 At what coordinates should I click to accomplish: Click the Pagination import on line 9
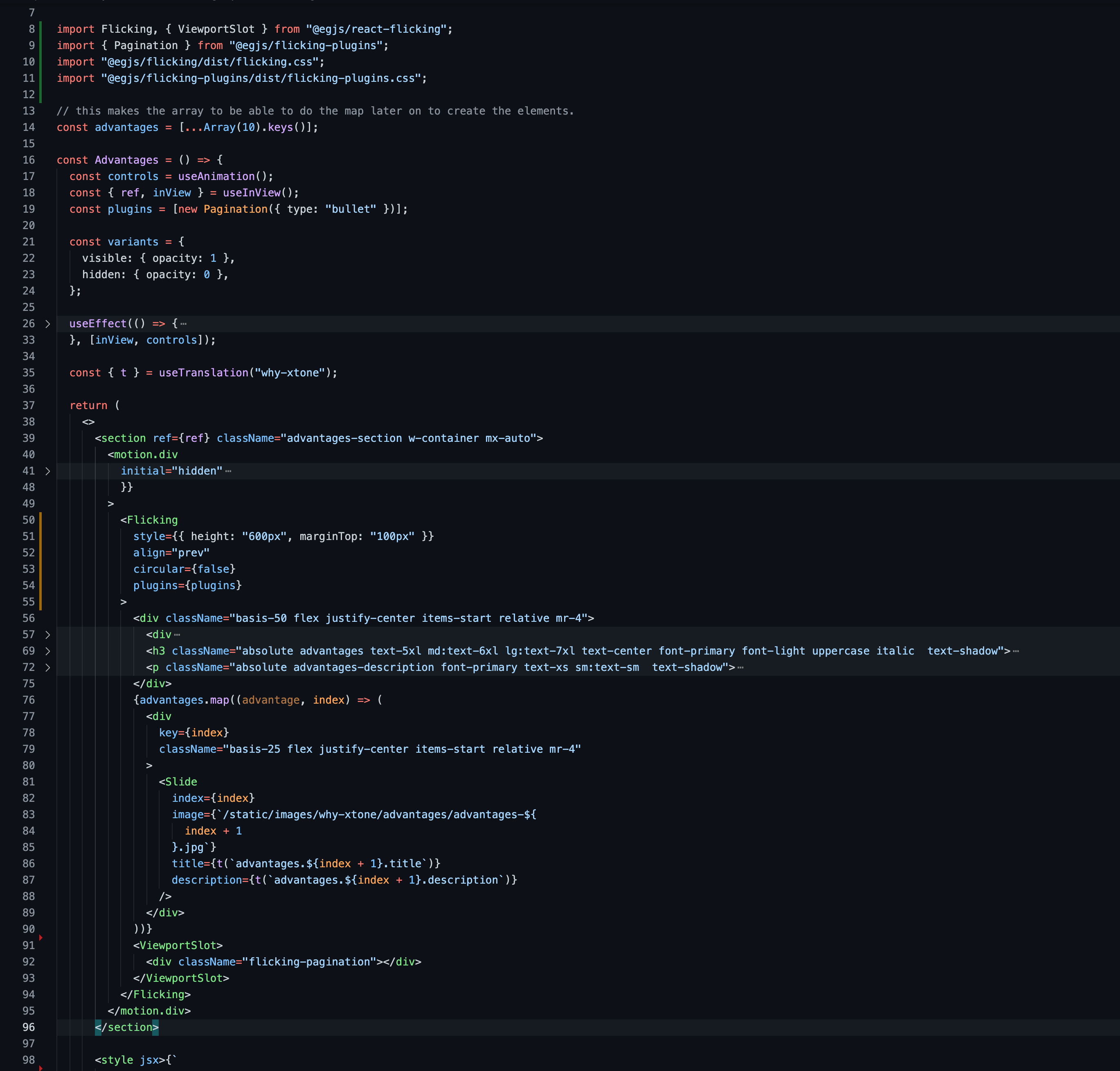147,45
